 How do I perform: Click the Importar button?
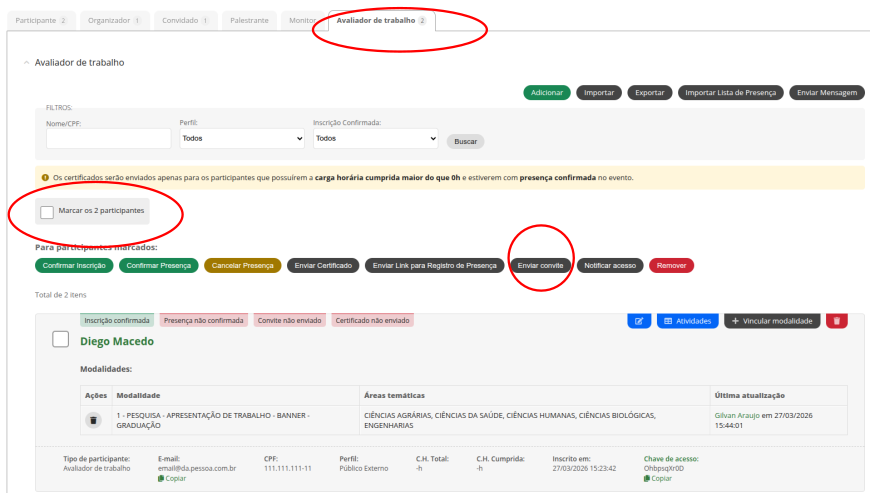[x=599, y=93]
